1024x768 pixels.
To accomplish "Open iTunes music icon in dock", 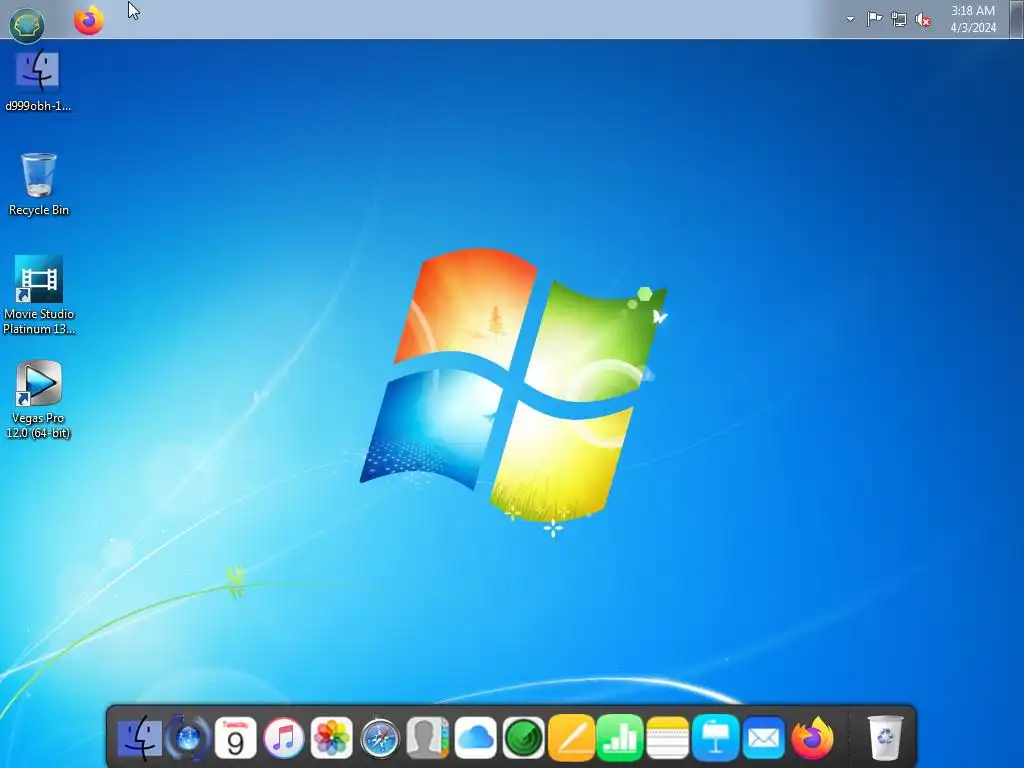I will pyautogui.click(x=283, y=738).
